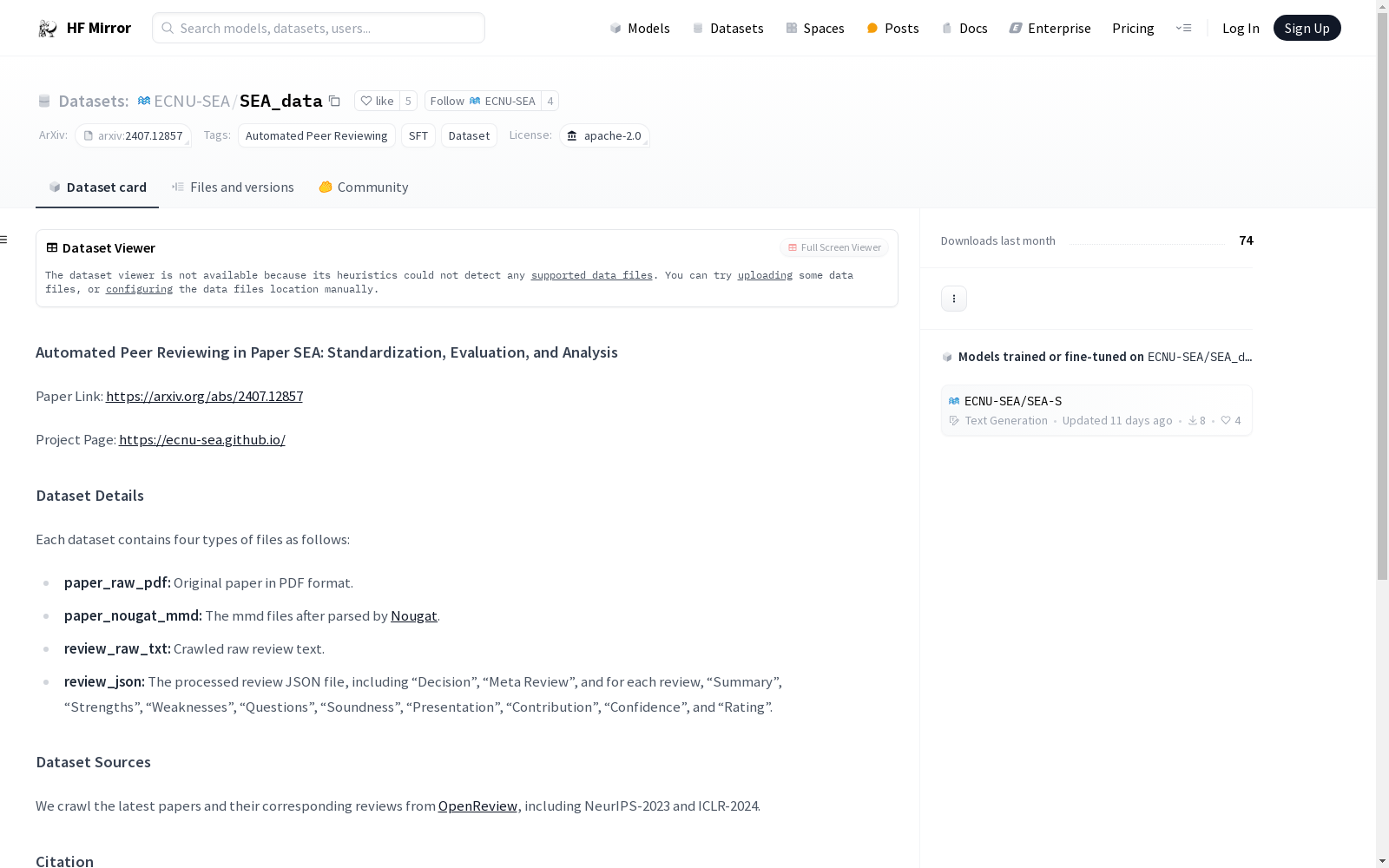Screen dimensions: 1389x868
Task: Select the Dataset tag
Action: click(469, 135)
